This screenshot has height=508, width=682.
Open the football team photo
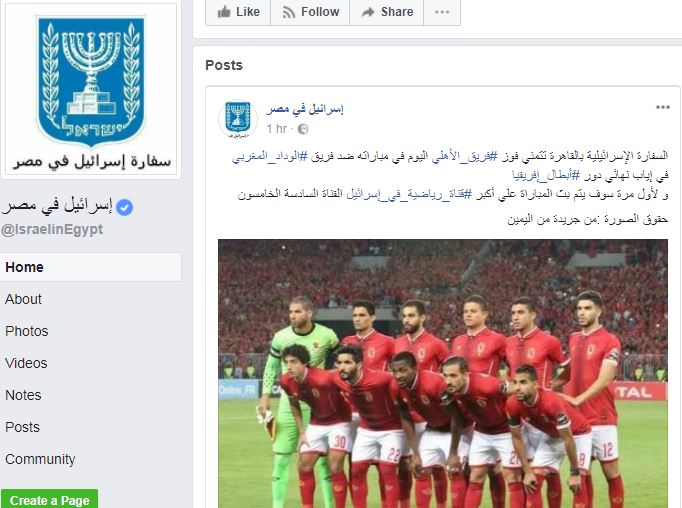click(x=443, y=374)
